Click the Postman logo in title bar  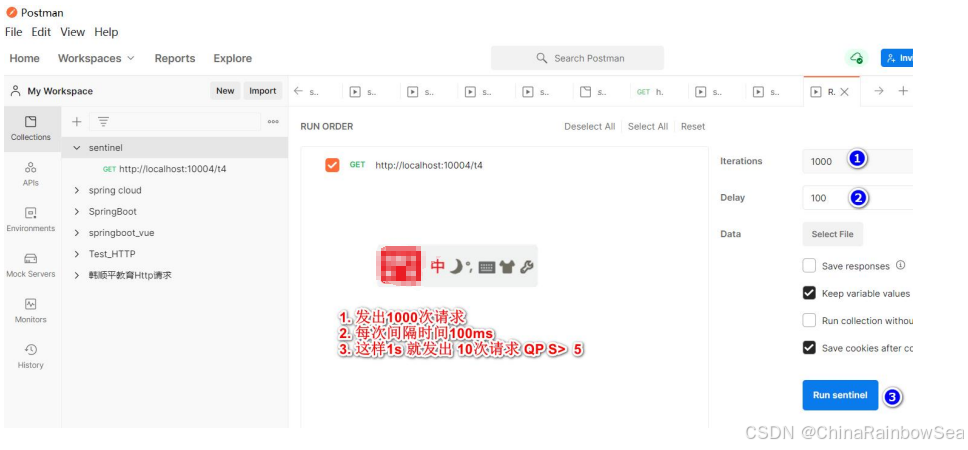coord(11,12)
